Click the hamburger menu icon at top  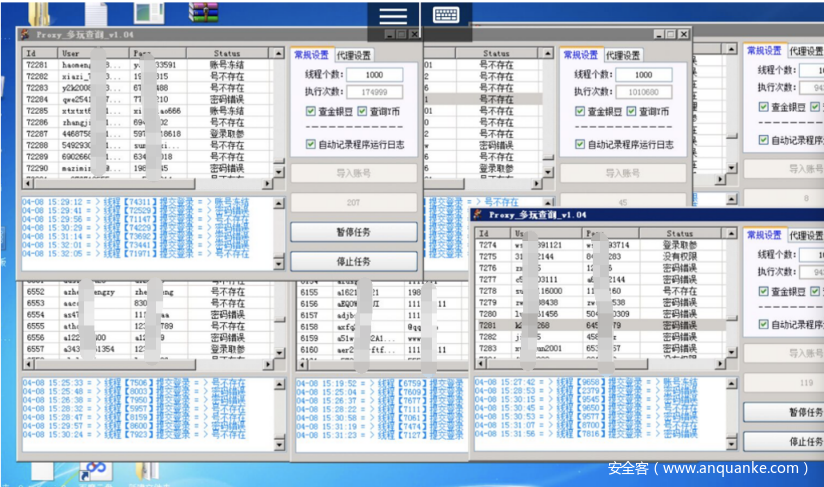click(393, 15)
